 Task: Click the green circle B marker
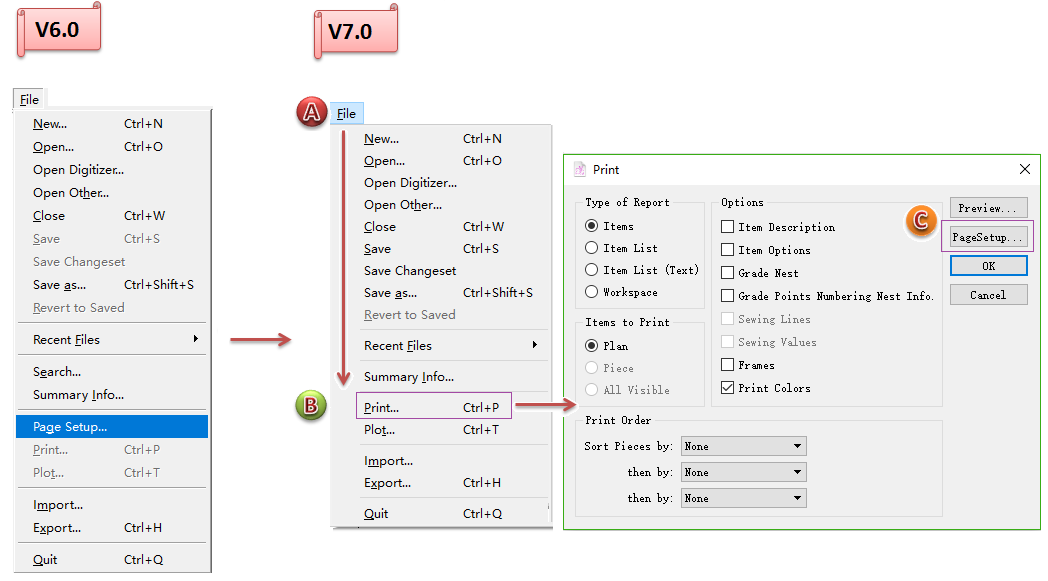(312, 406)
